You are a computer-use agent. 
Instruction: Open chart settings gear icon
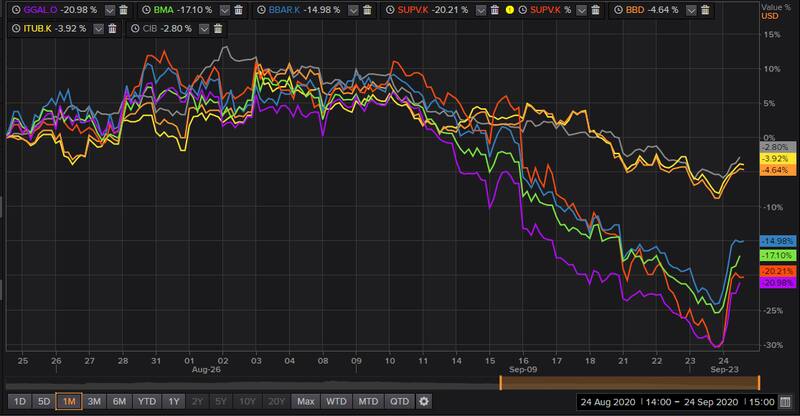(424, 402)
